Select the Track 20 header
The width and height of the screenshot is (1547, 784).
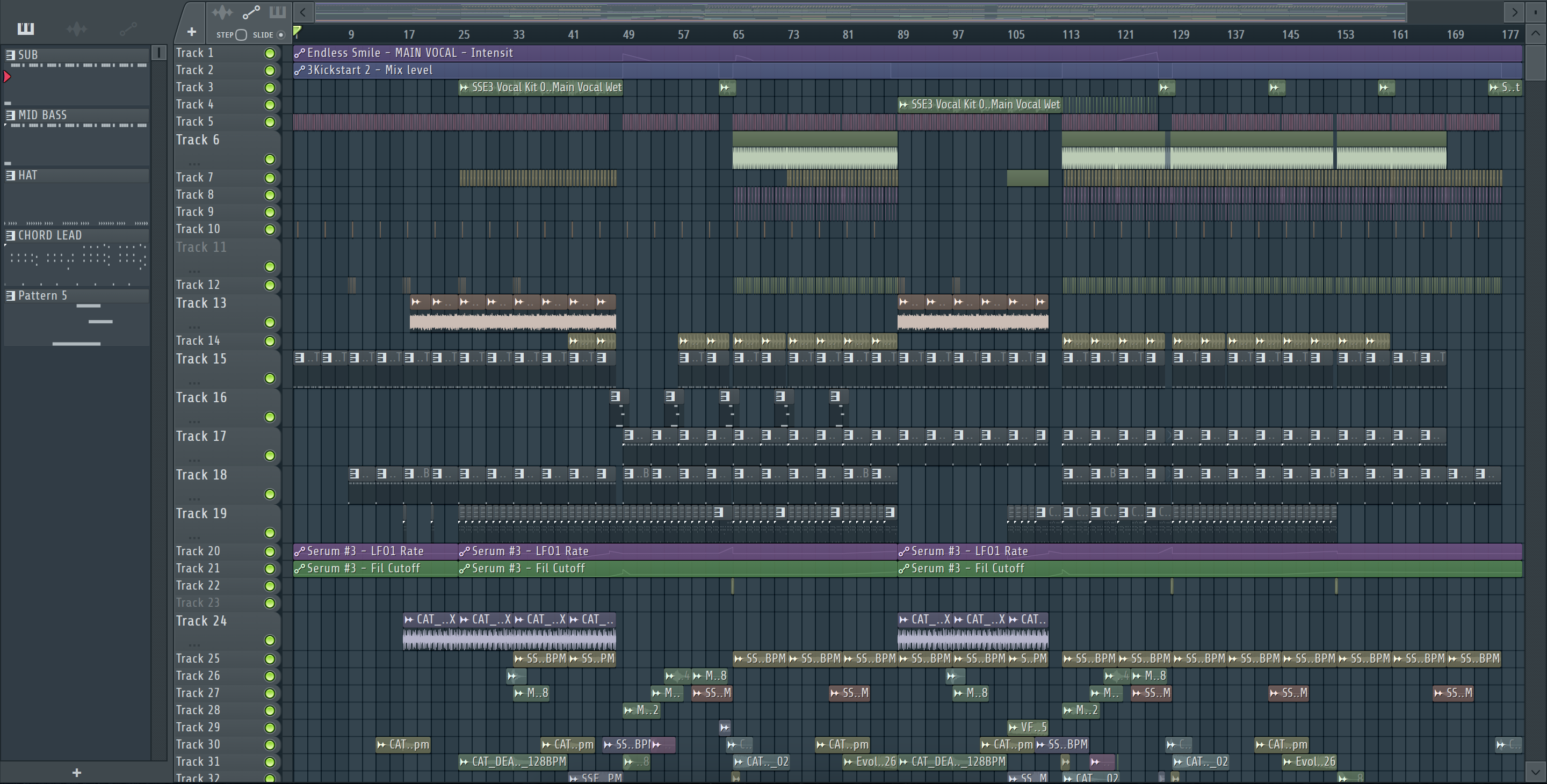227,551
